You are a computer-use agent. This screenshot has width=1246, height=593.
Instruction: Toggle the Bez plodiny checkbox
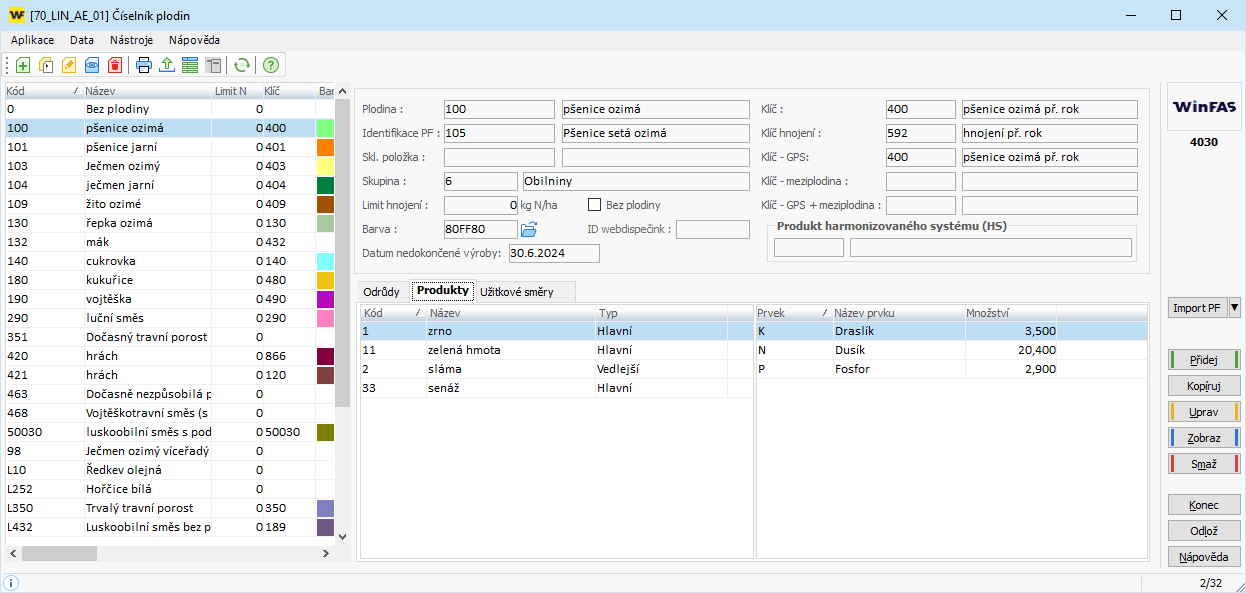(x=594, y=205)
